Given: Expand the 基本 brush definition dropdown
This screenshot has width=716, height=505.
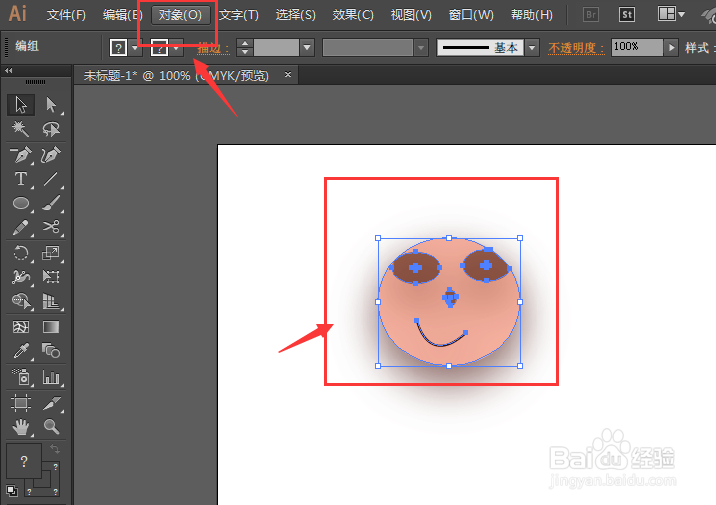Looking at the screenshot, I should (x=532, y=47).
